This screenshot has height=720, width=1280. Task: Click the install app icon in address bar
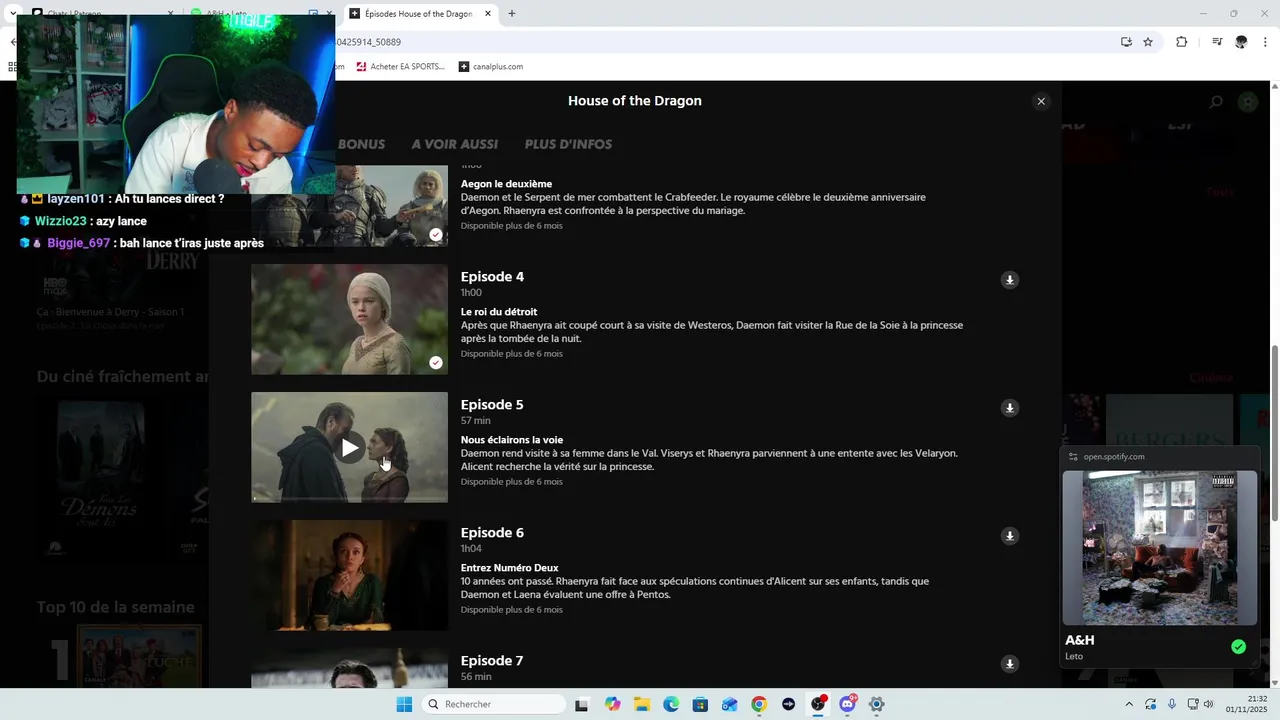pos(1126,42)
